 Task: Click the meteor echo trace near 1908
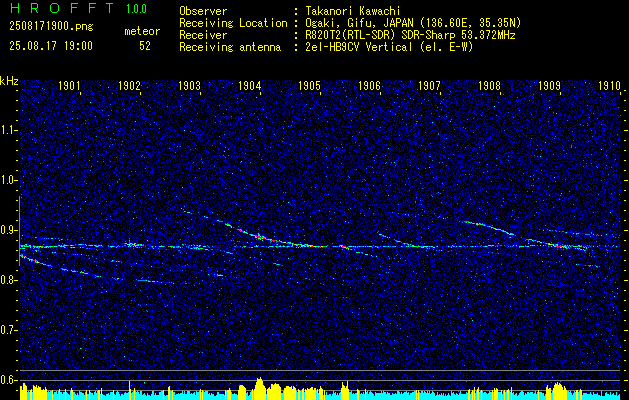click(x=488, y=227)
